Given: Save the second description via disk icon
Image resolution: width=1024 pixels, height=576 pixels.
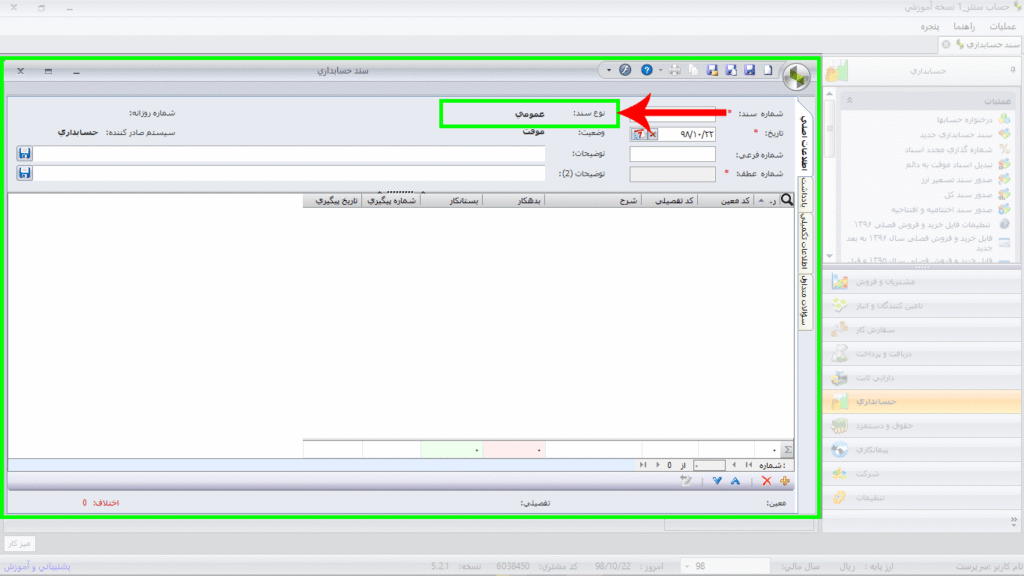Looking at the screenshot, I should point(24,173).
